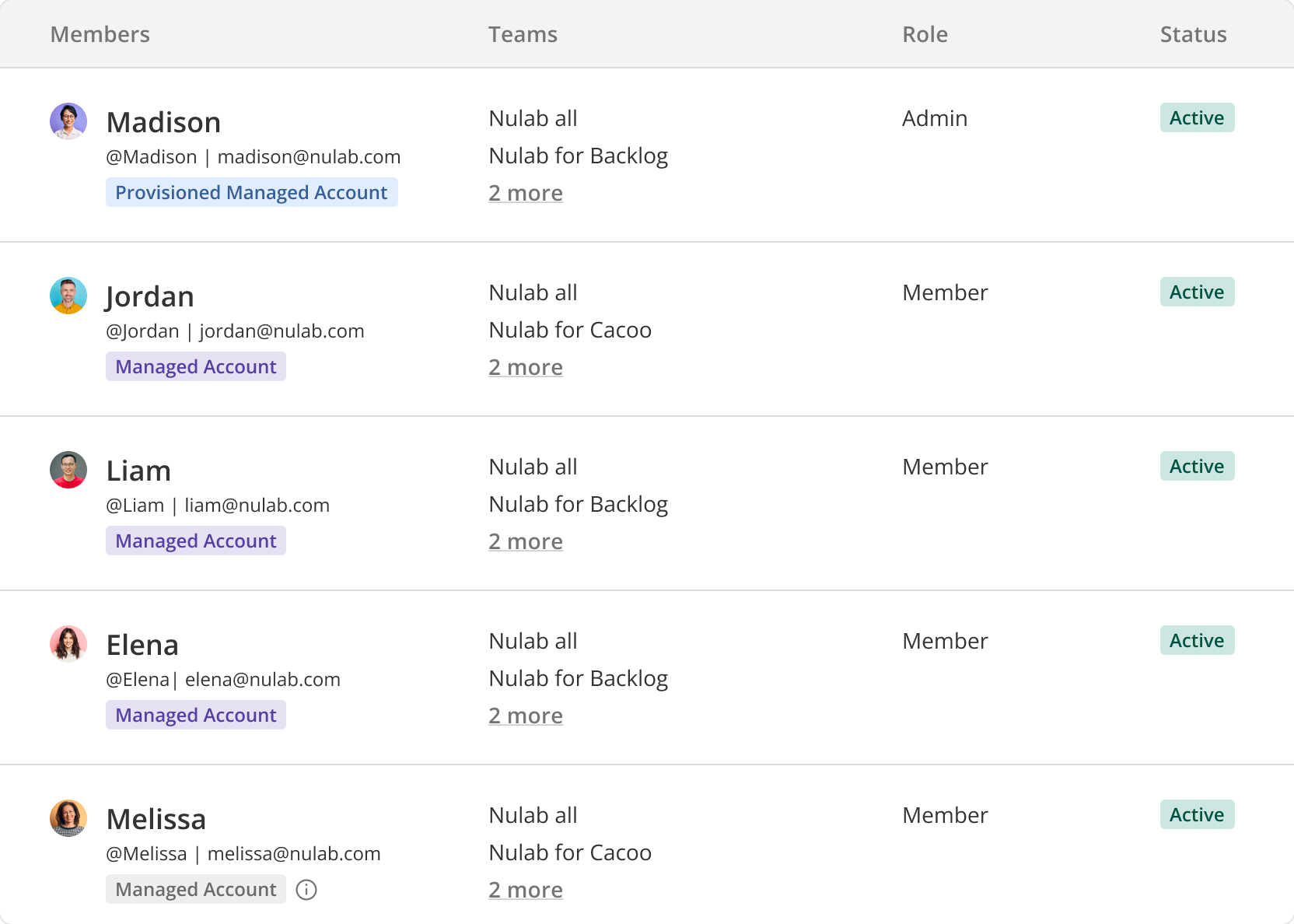
Task: Expand Madison's "2 more" teams link
Action: [x=526, y=193]
